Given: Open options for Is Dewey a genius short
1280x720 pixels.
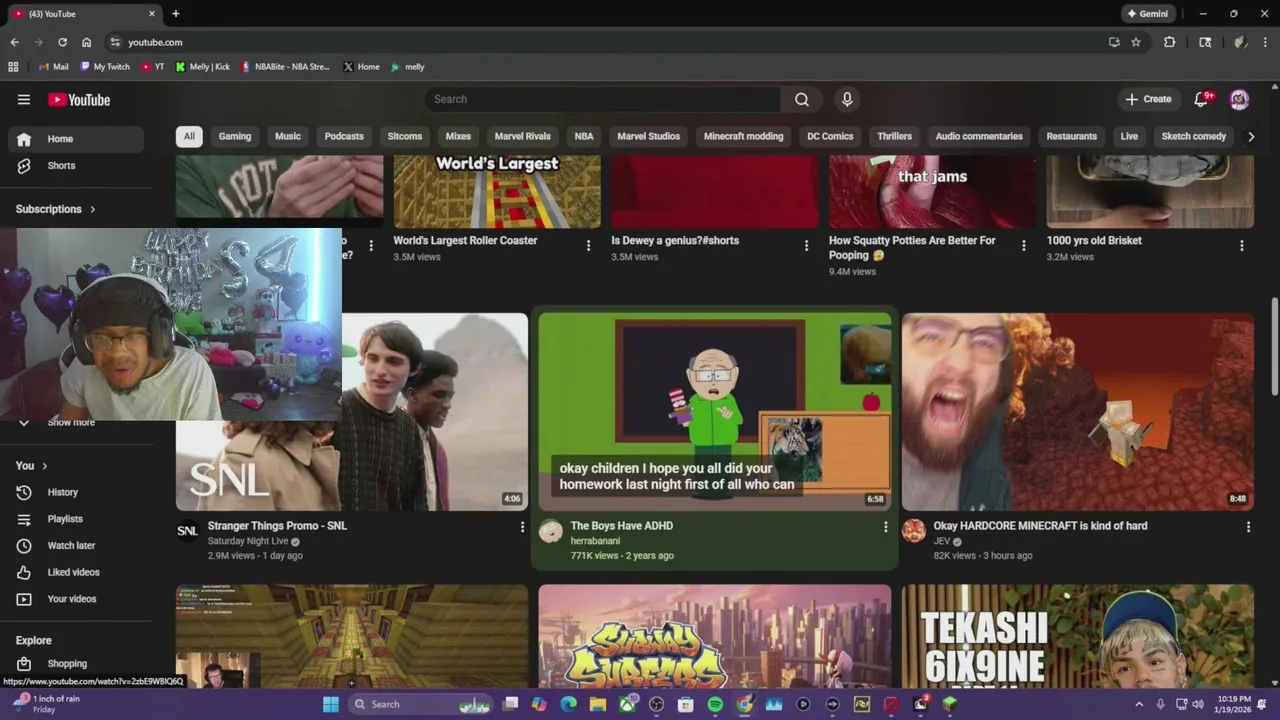Looking at the screenshot, I should [x=806, y=245].
